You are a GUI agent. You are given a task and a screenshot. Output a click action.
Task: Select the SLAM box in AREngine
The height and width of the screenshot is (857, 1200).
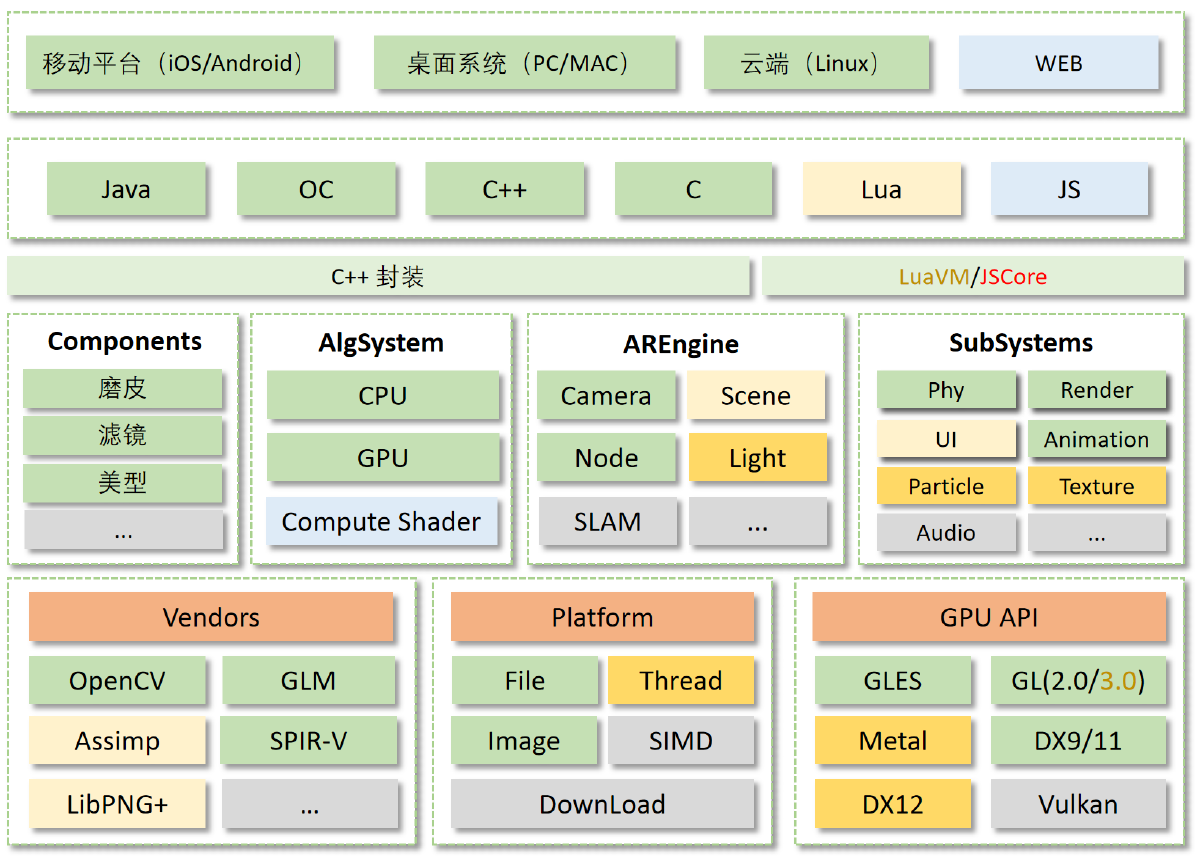[607, 521]
